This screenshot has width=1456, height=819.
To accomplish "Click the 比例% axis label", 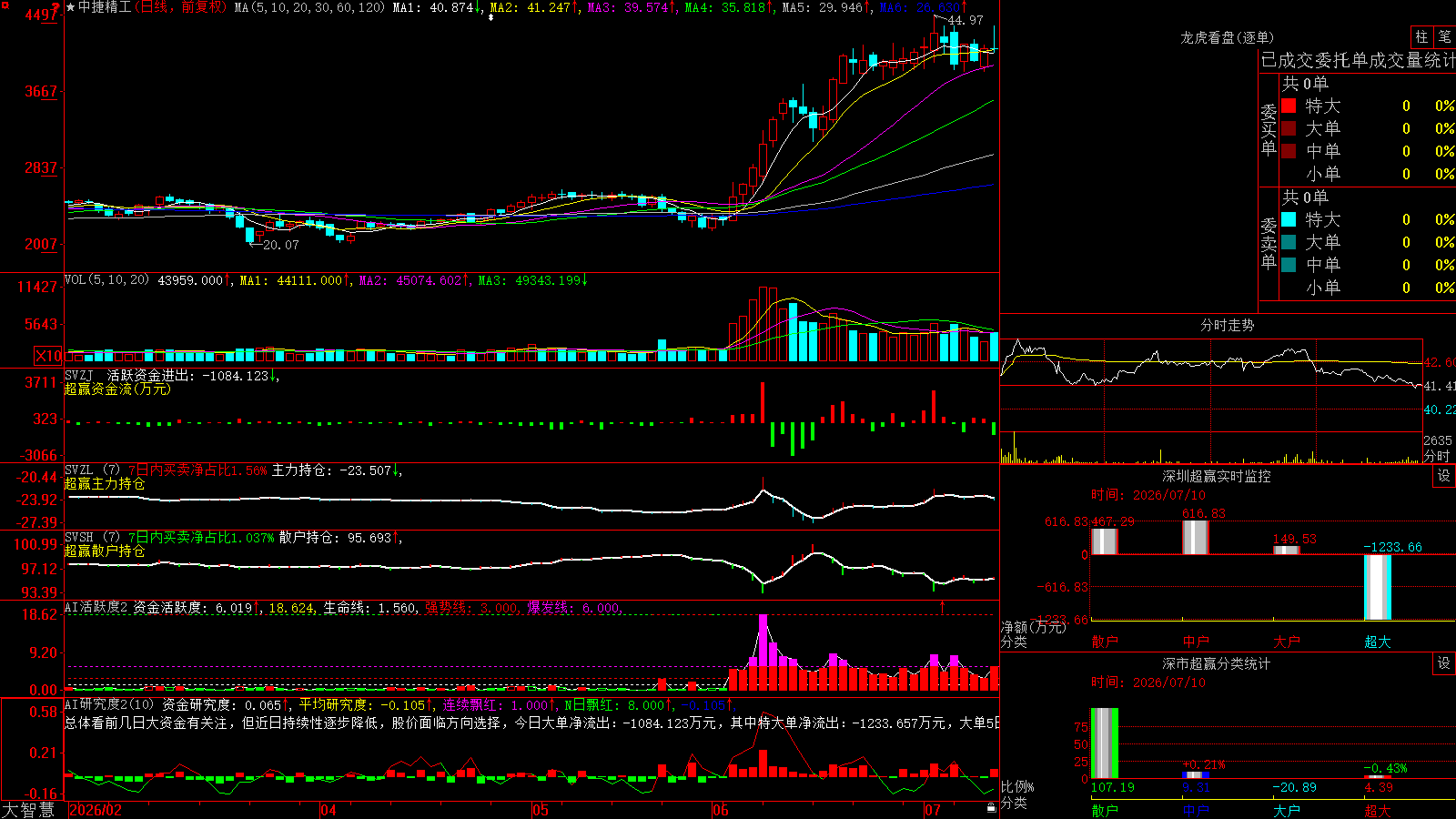I will pos(1017,786).
